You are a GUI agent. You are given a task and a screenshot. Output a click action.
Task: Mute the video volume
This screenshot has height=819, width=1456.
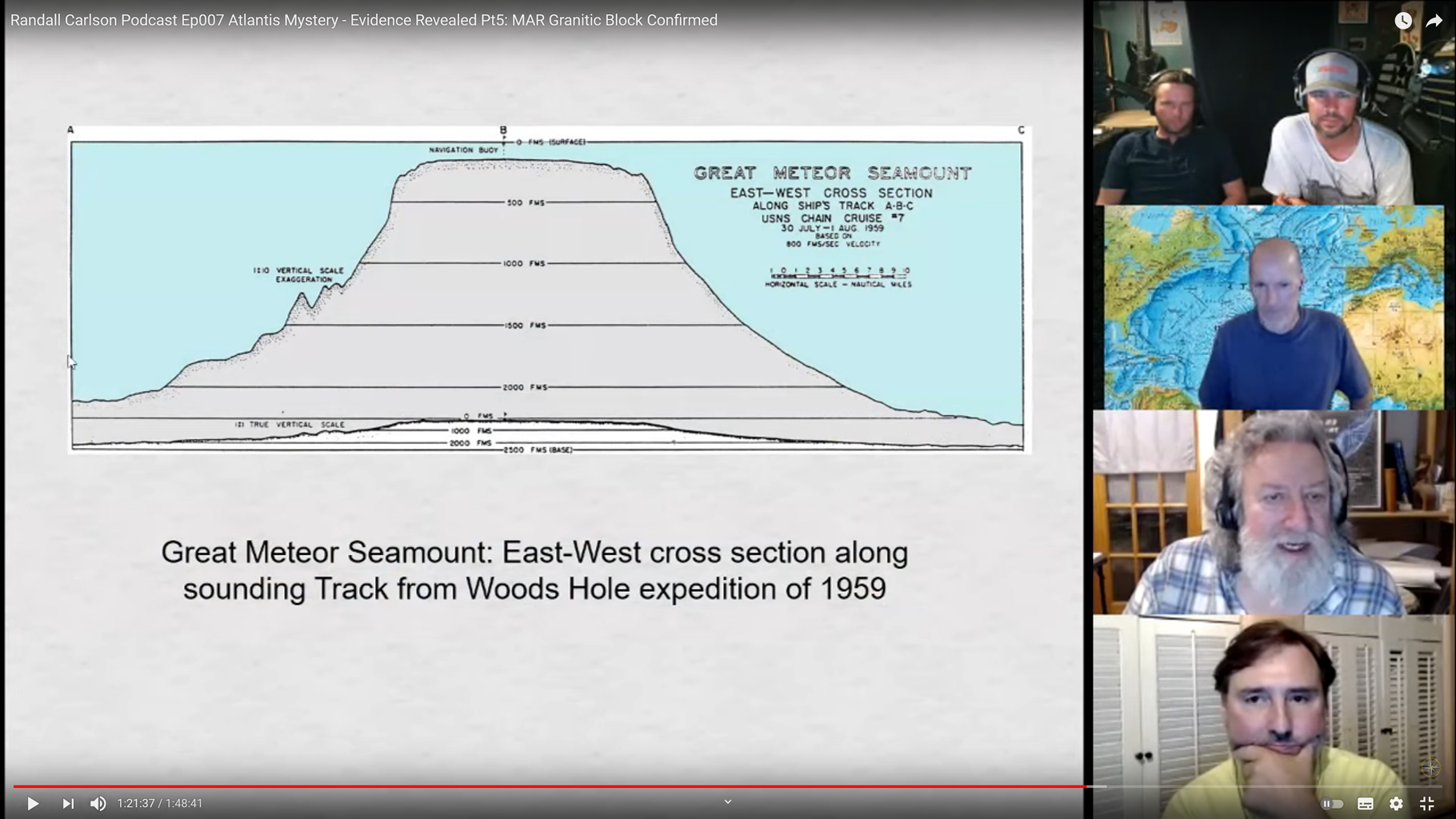click(x=98, y=803)
